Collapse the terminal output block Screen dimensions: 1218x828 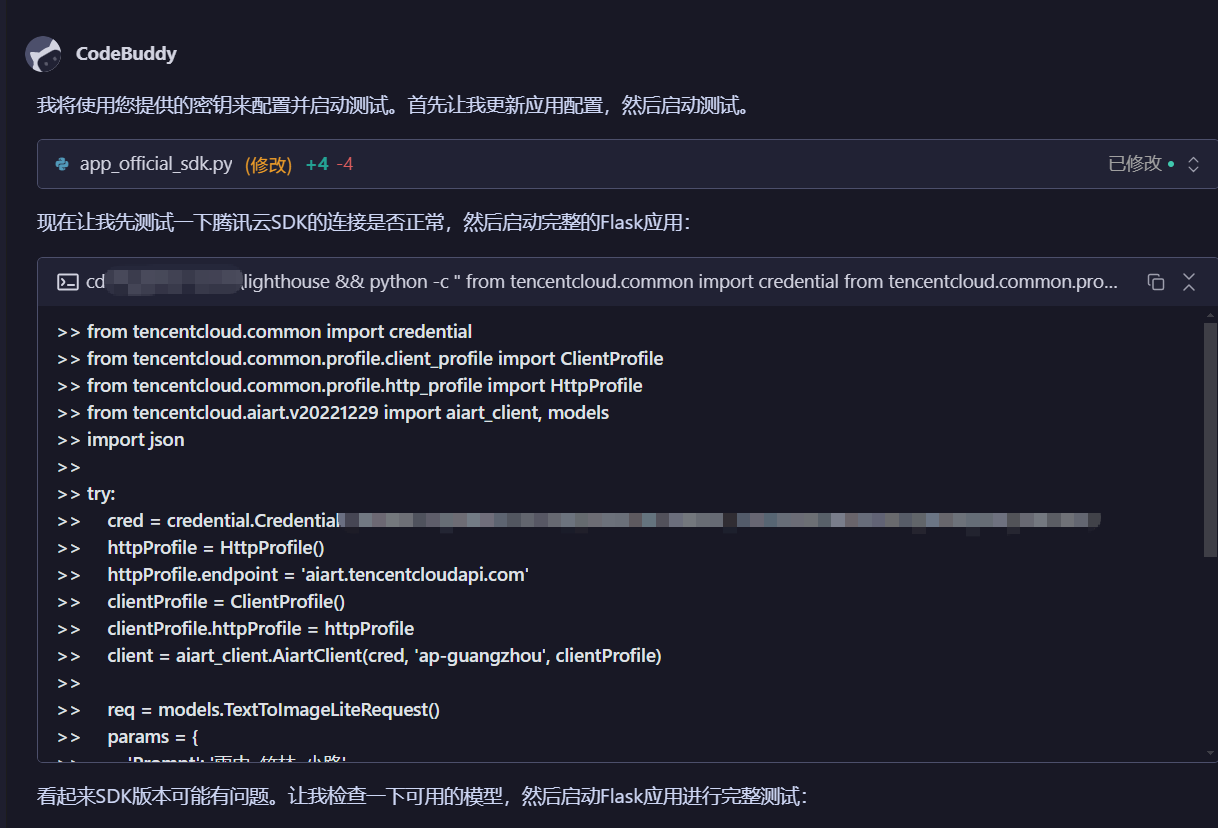click(1189, 282)
